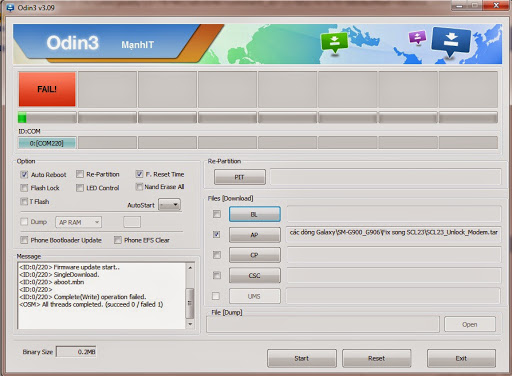The height and width of the screenshot is (376, 512).
Task: Minimize the Odin3 window
Action: [460, 6]
